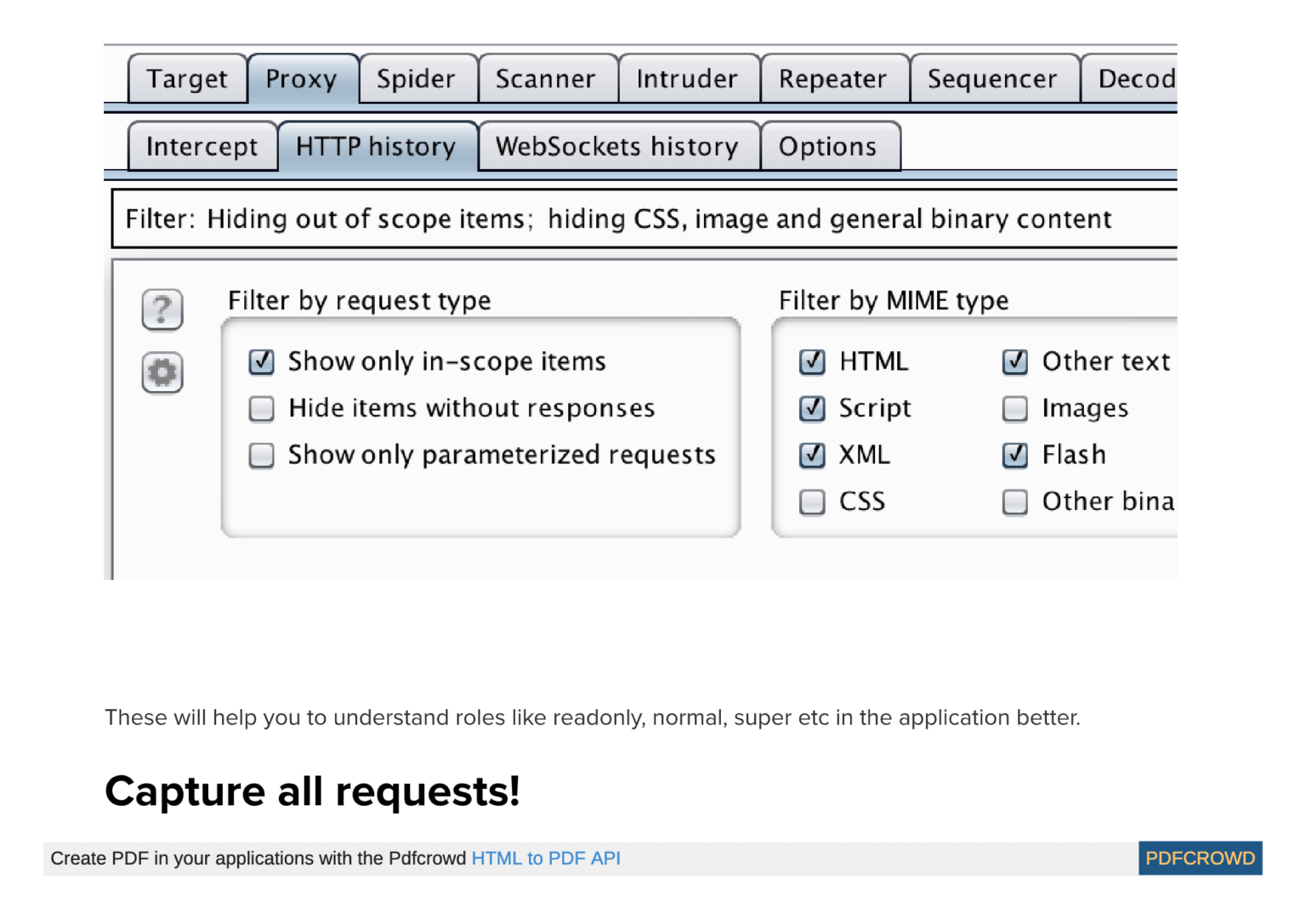The width and height of the screenshot is (1306, 924).
Task: Enable Show only parameterized requests
Action: 261,455
